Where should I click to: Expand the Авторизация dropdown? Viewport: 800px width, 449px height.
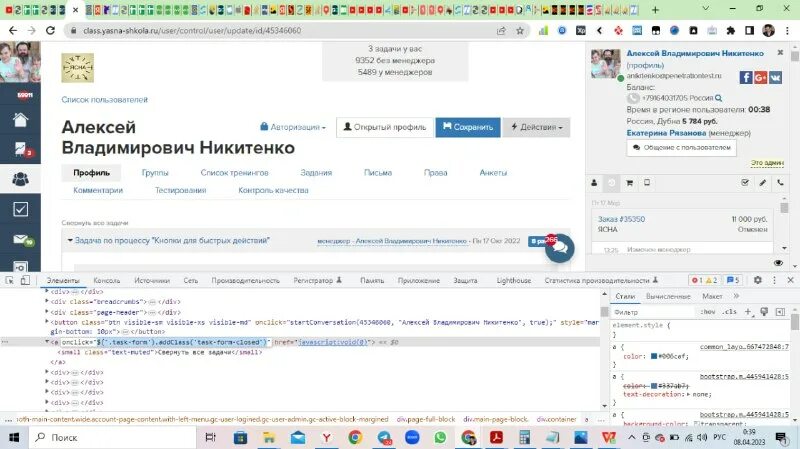coord(293,127)
